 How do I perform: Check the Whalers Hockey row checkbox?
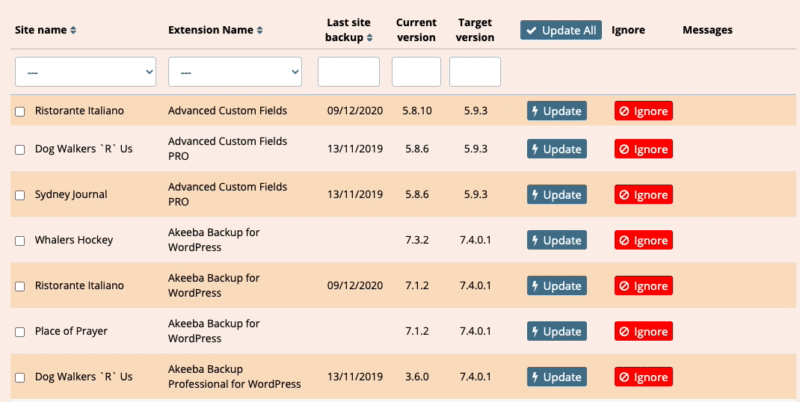pos(20,241)
